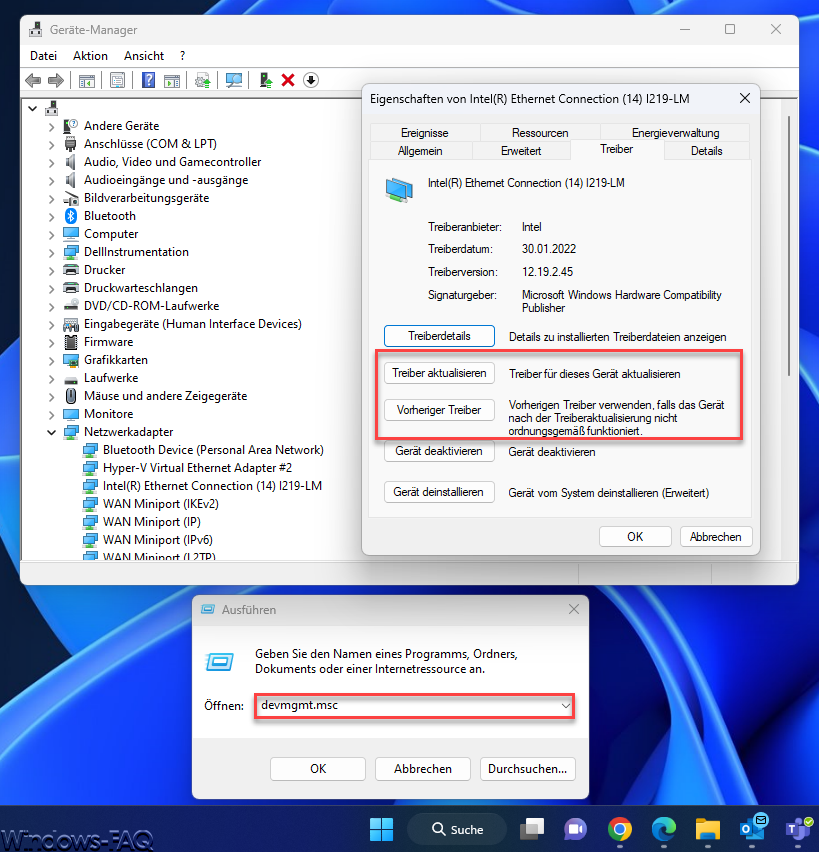Switch to the Energieverwaltung tab
Screen dimensions: 819x852
pos(675,133)
